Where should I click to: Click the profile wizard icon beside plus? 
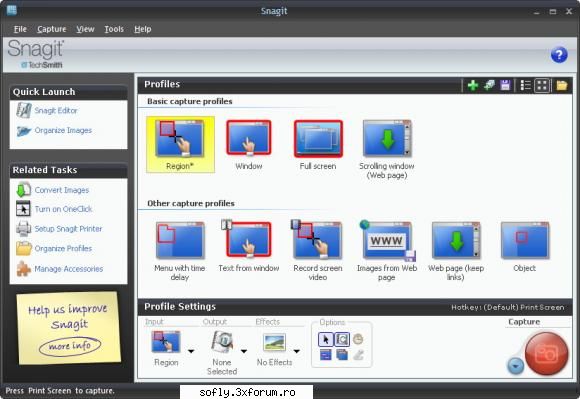[x=489, y=85]
